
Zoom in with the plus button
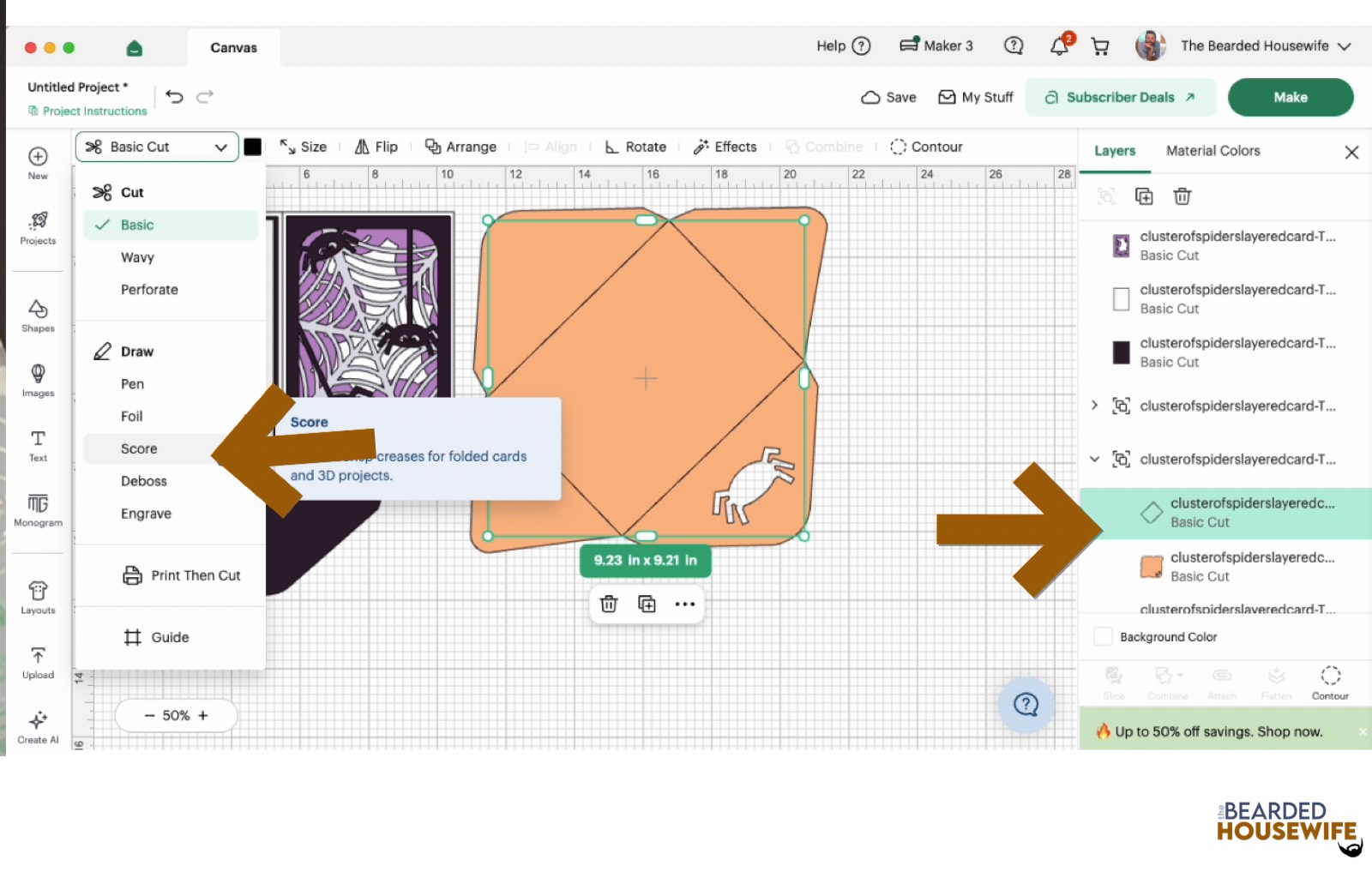(203, 715)
